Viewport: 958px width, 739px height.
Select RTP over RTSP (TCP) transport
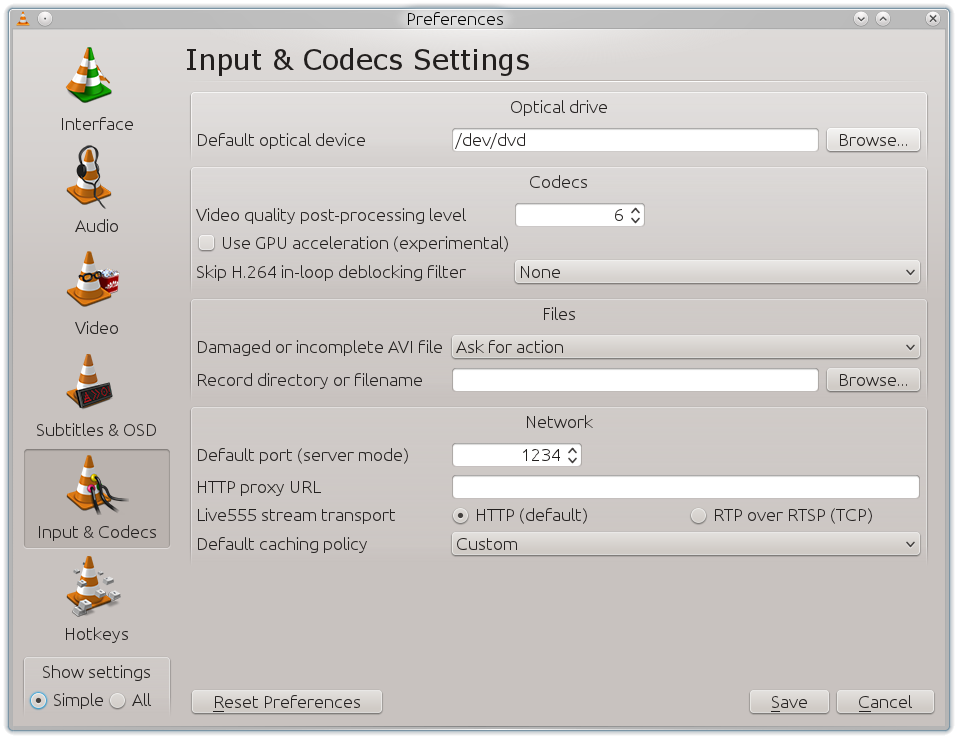point(698,515)
